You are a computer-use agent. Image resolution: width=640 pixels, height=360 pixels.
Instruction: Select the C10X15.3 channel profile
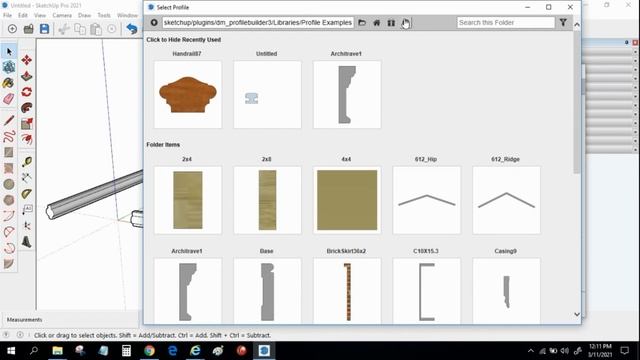pos(427,291)
